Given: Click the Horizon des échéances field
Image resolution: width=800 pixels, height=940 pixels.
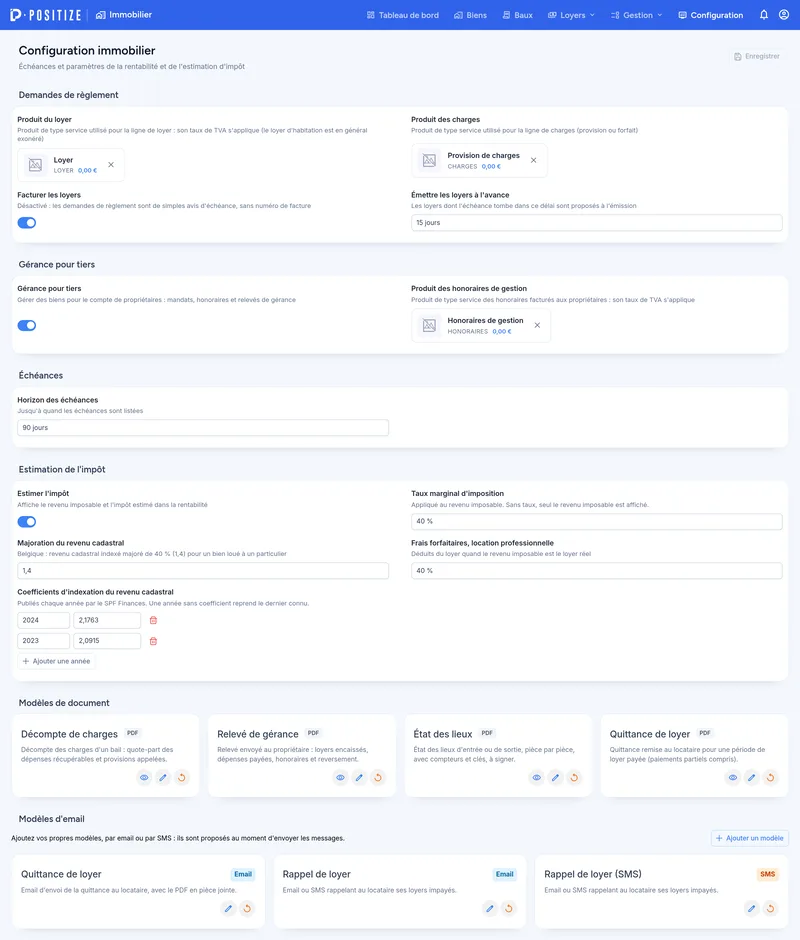Looking at the screenshot, I should [203, 428].
